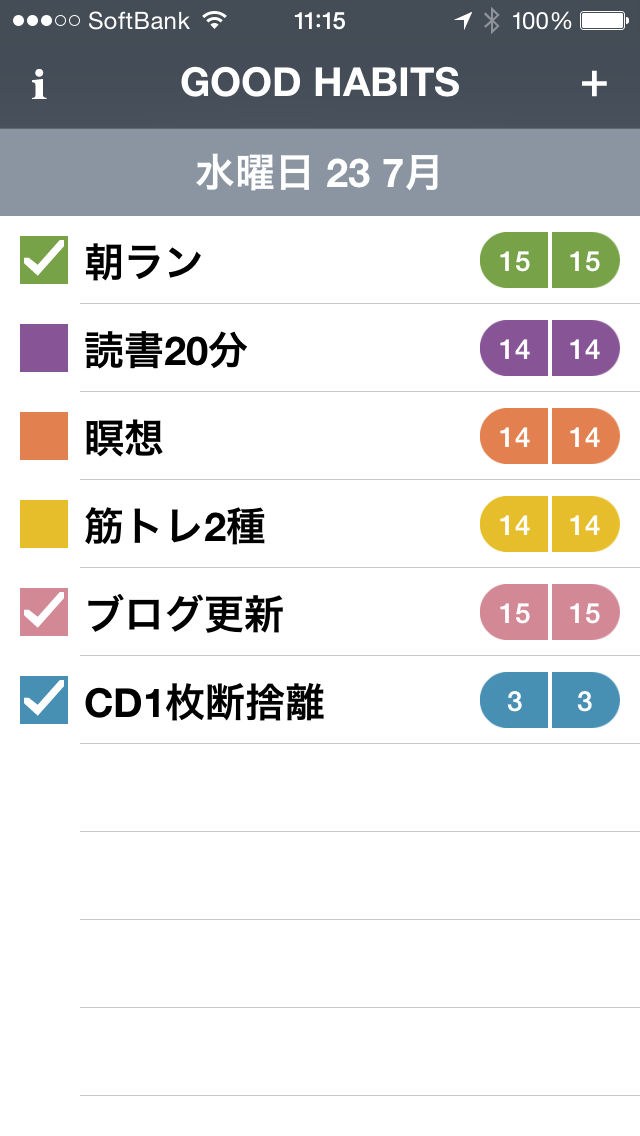
Task: Select the 瞑想 habit label
Action: (124, 438)
